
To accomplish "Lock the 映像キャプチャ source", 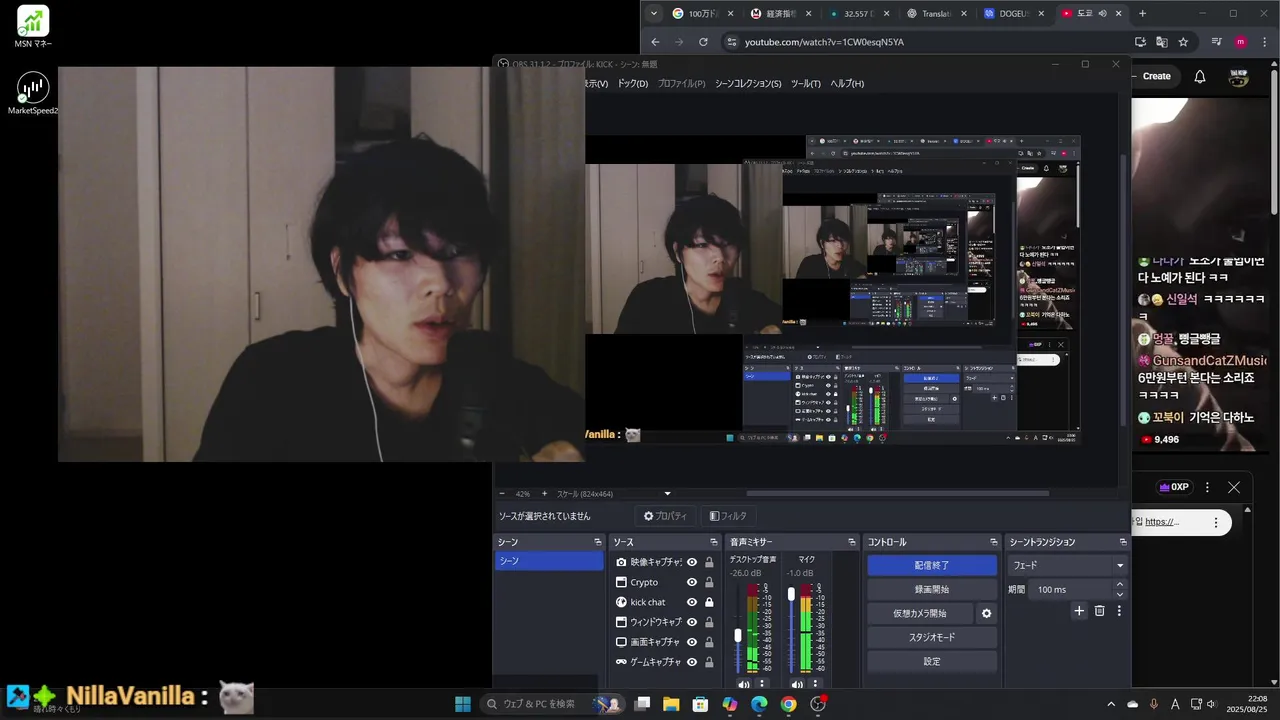I will click(709, 562).
